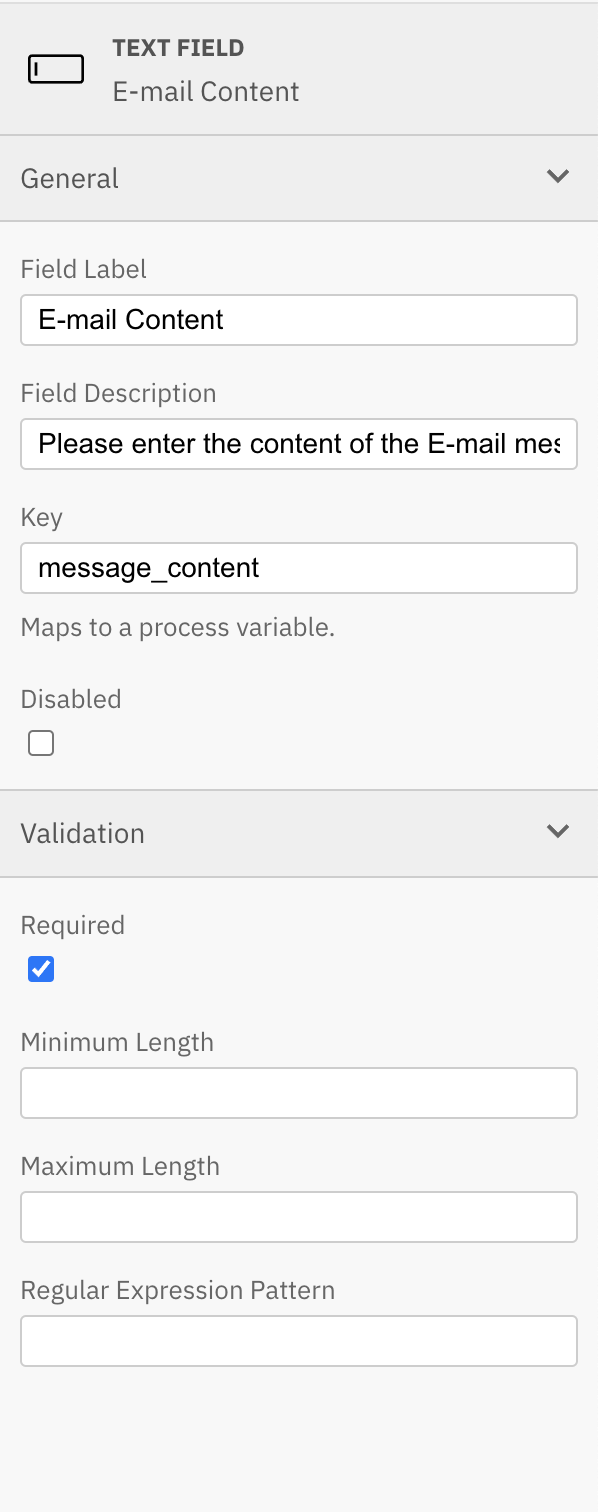Click the Text Field type icon
This screenshot has height=1512, width=598.
coord(56,69)
